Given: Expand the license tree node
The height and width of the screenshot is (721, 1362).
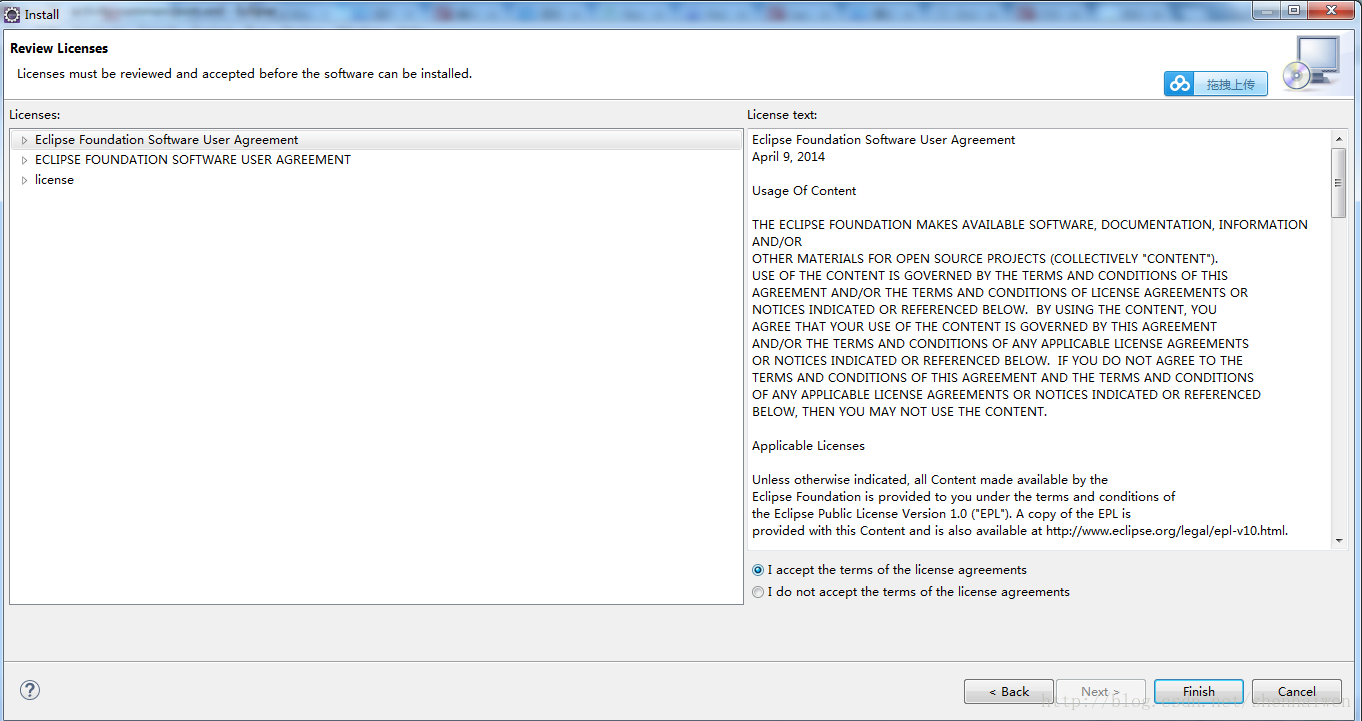Looking at the screenshot, I should pos(24,180).
